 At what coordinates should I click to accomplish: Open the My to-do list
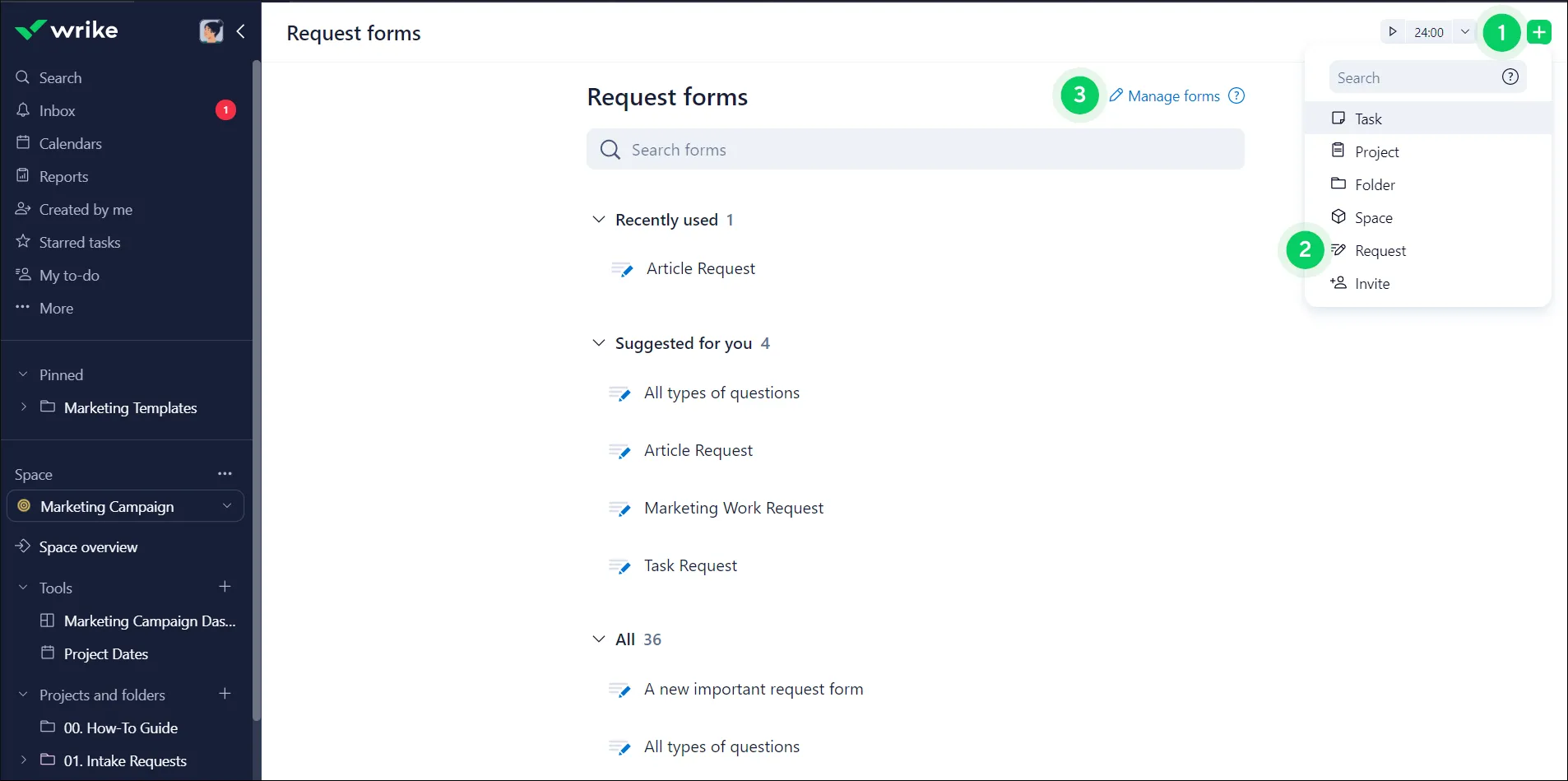pos(69,275)
